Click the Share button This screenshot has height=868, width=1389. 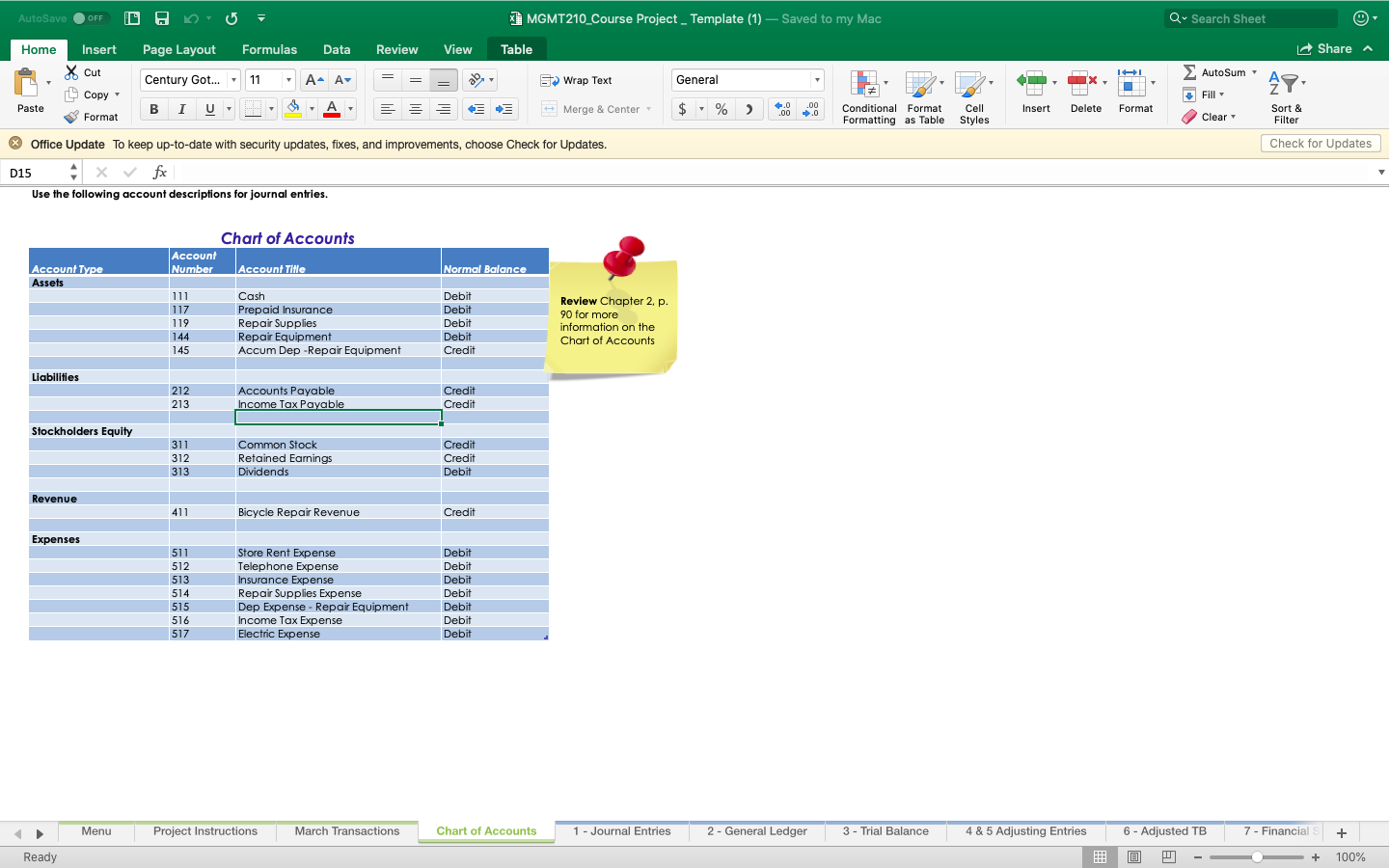tap(1329, 48)
